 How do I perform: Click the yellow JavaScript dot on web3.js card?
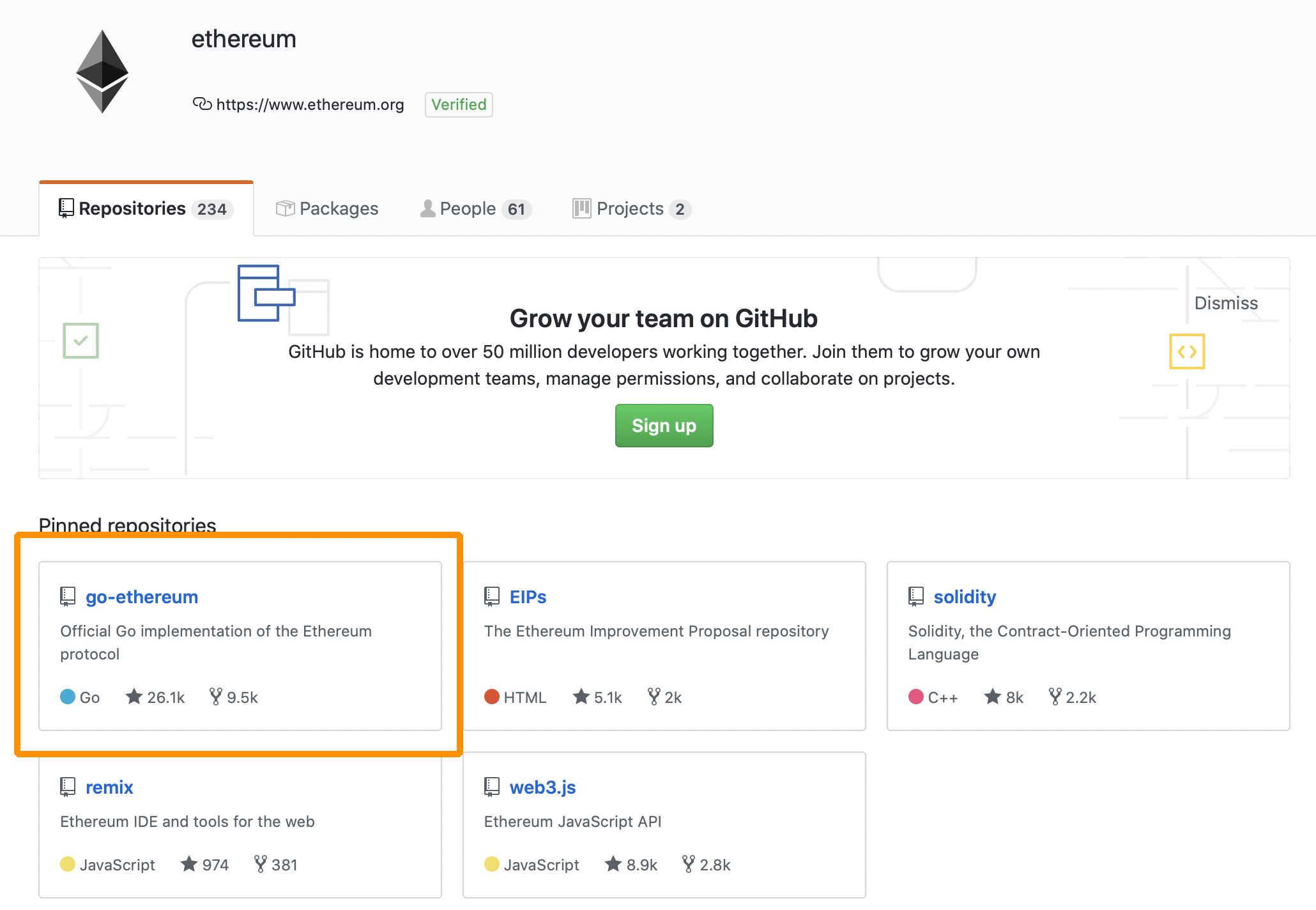tap(492, 864)
